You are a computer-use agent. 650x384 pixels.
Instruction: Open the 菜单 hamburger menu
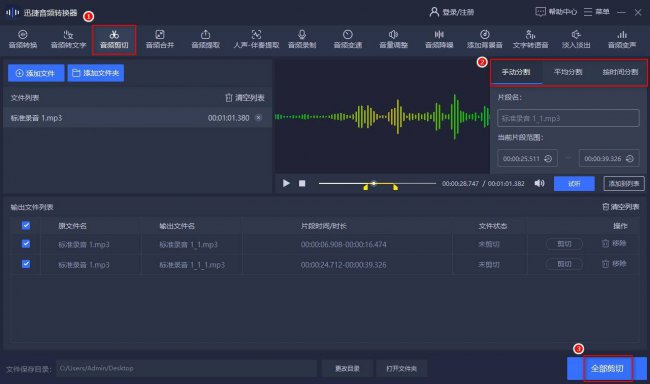(x=597, y=12)
